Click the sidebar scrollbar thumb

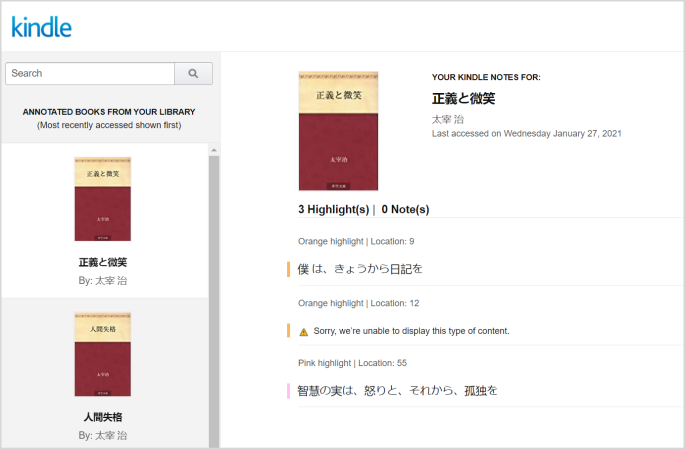[x=214, y=301]
